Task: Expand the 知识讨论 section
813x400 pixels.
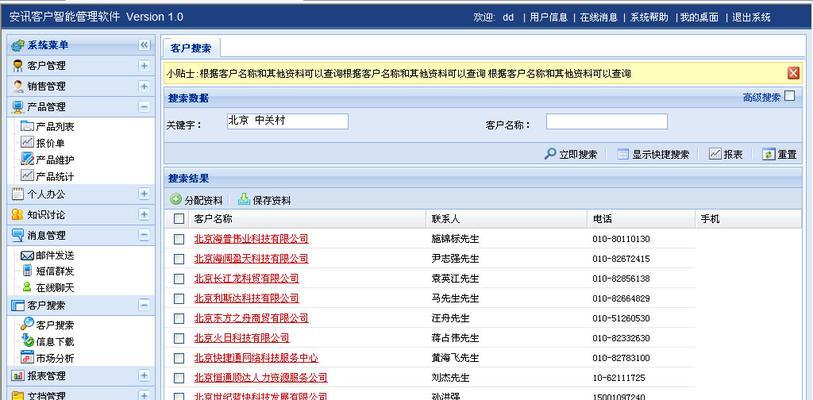Action: tap(144, 214)
